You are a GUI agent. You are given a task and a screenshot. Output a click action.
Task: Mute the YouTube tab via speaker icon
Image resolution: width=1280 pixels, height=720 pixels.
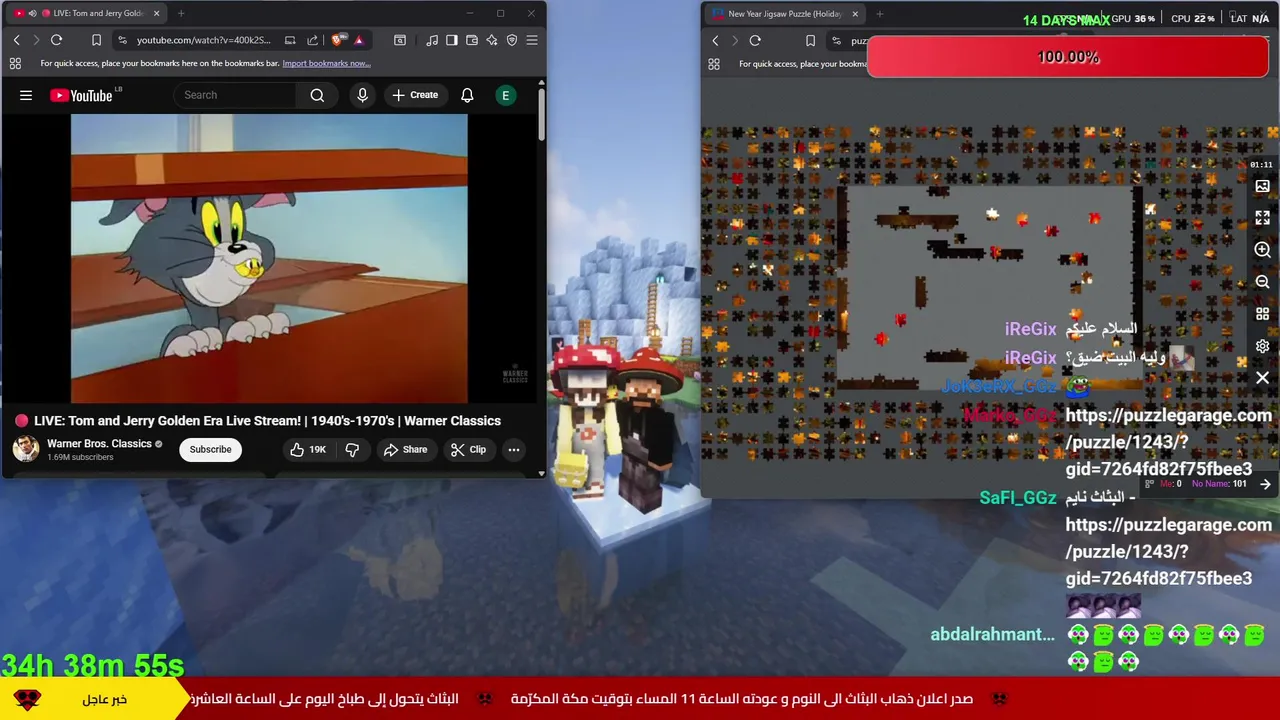tap(32, 13)
